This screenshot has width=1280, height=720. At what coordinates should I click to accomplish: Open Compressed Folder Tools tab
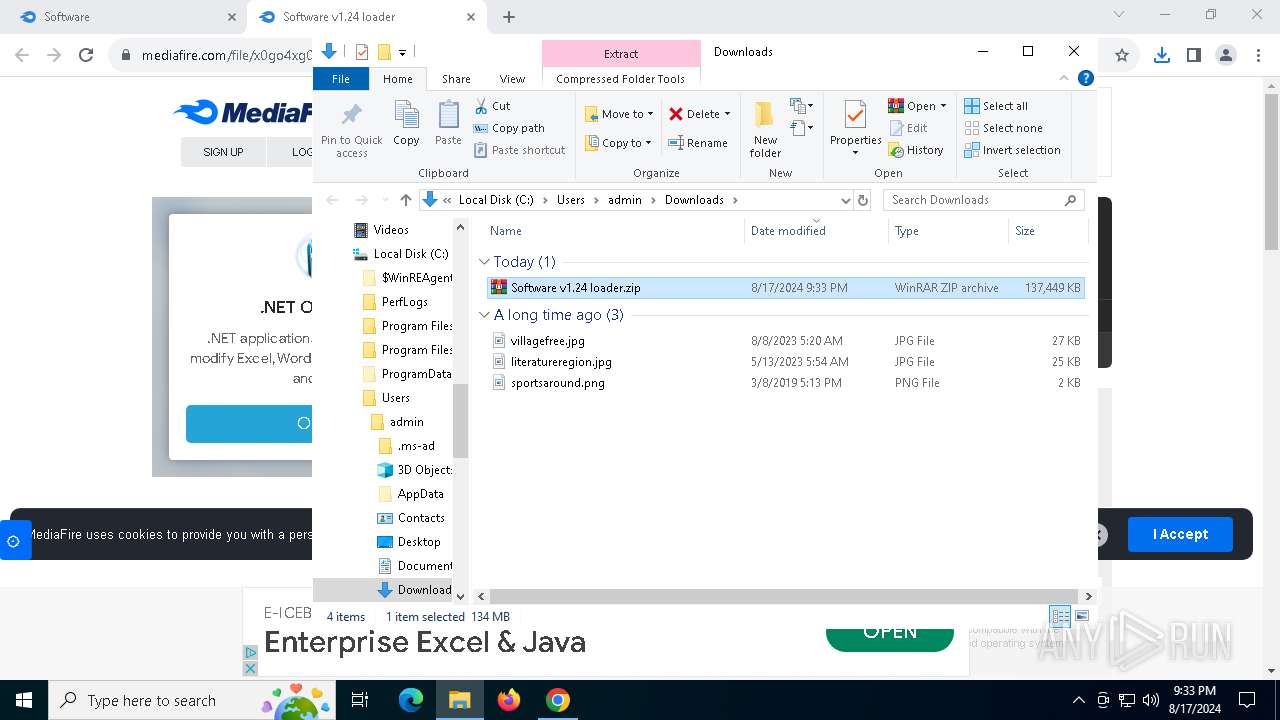pyautogui.click(x=621, y=79)
